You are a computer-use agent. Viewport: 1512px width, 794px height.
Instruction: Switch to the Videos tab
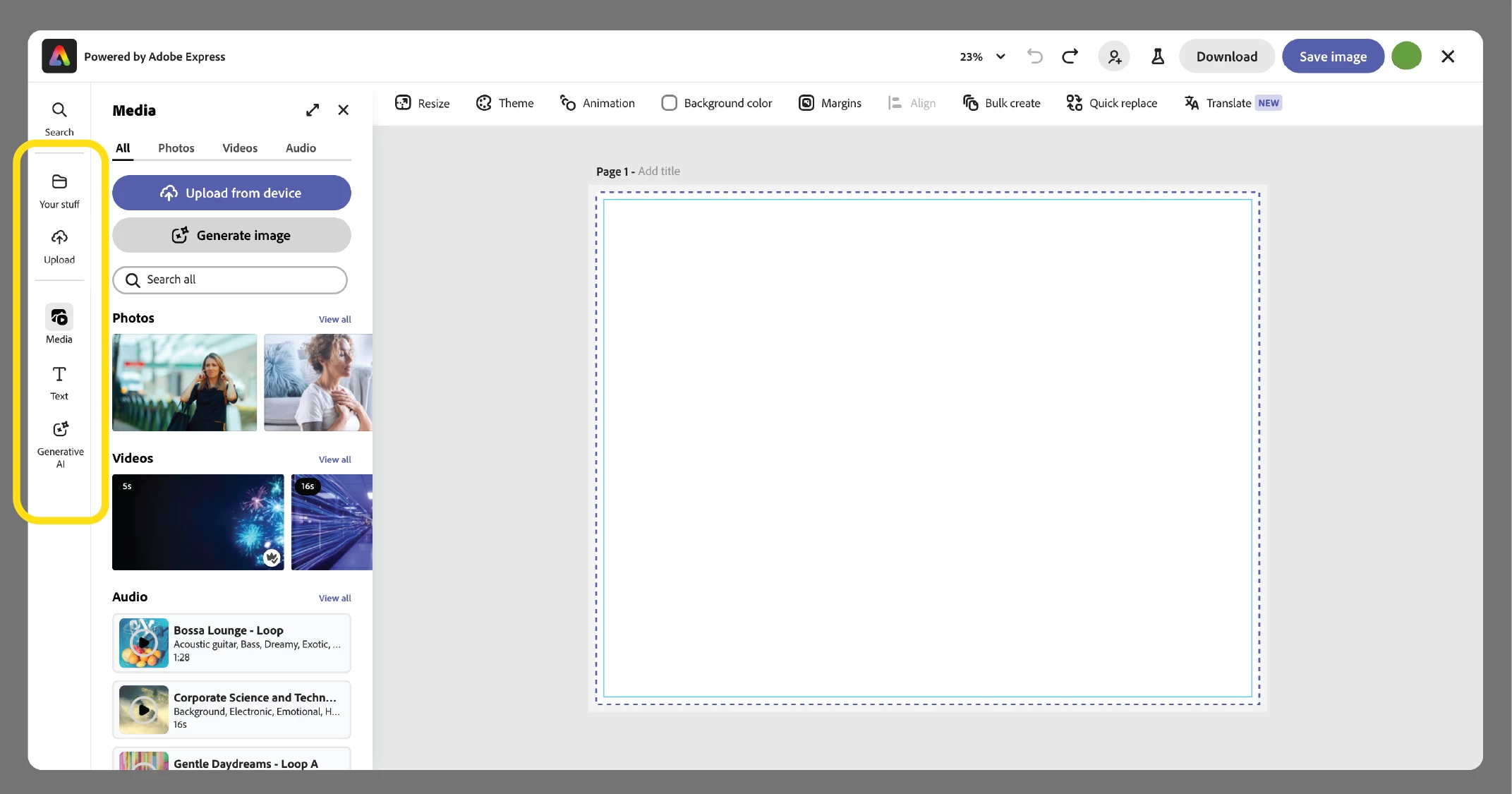coord(240,148)
